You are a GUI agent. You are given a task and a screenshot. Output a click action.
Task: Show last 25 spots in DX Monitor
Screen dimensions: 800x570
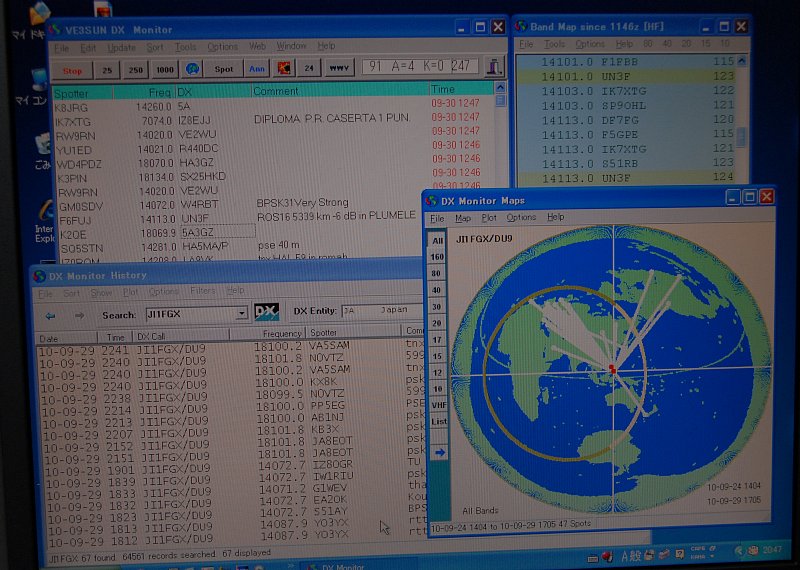(x=107, y=70)
